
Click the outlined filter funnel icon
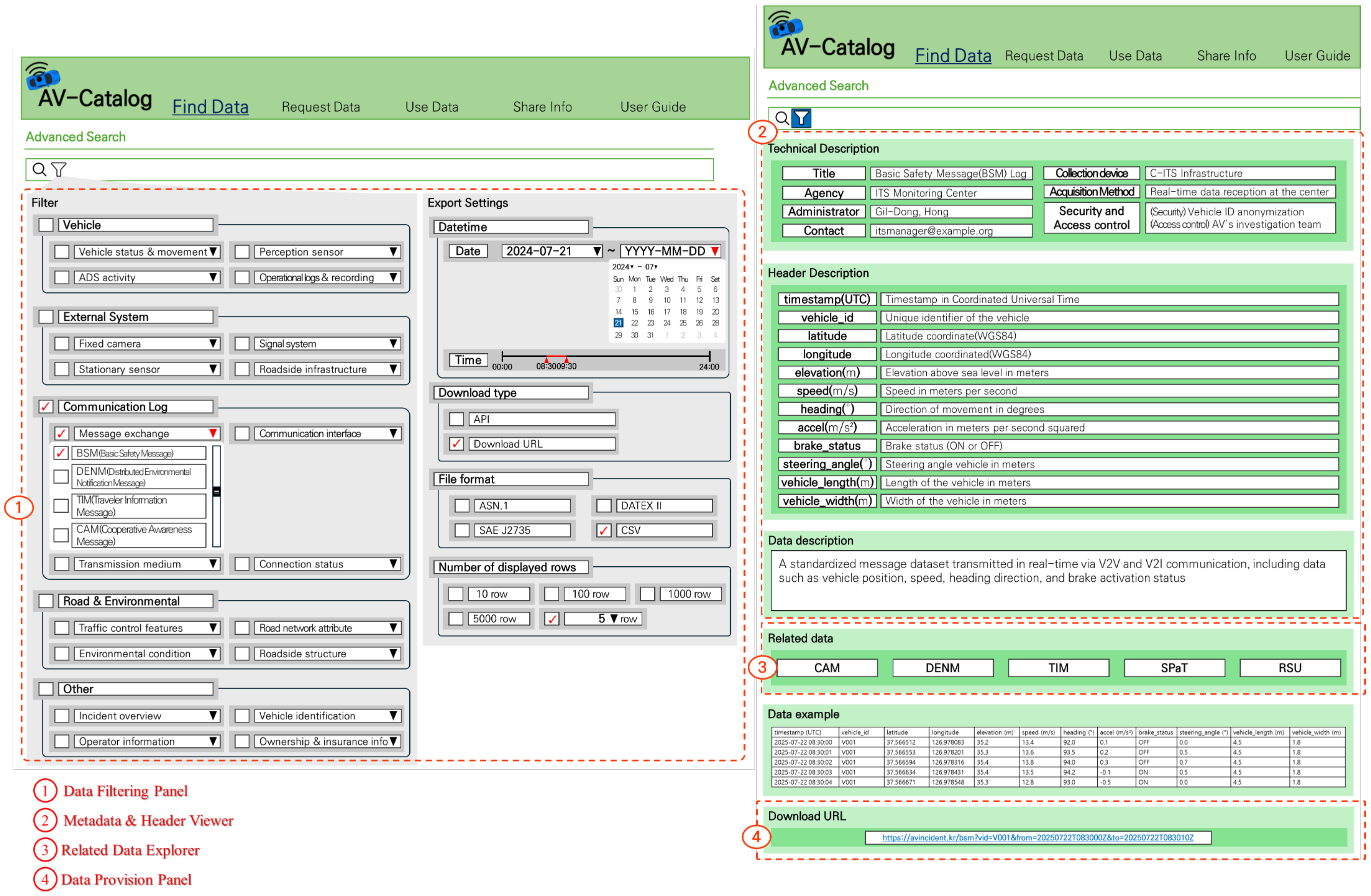pyautogui.click(x=59, y=170)
